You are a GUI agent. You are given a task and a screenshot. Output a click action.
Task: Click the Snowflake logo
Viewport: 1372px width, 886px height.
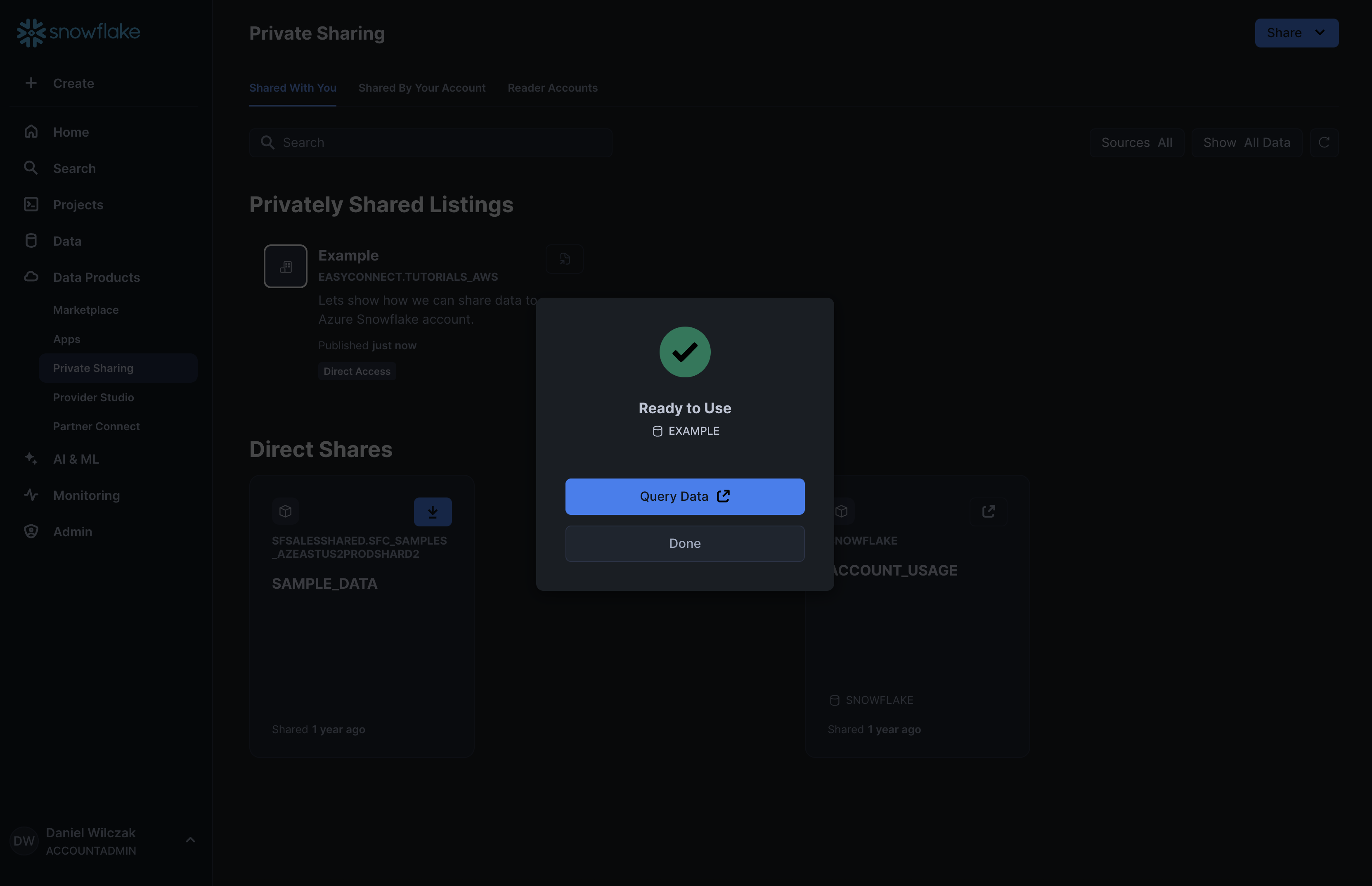click(x=78, y=32)
